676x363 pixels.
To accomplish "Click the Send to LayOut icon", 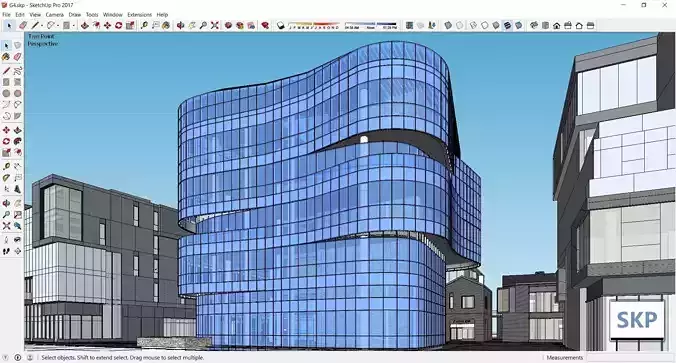I will (251, 26).
